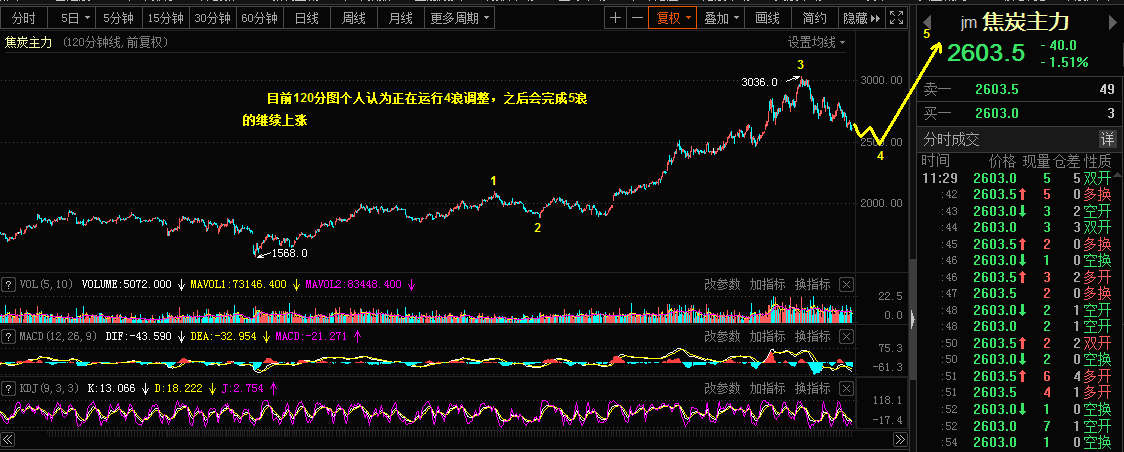Activate 画线 drawing tool button
The width and height of the screenshot is (1124, 452).
tap(768, 18)
